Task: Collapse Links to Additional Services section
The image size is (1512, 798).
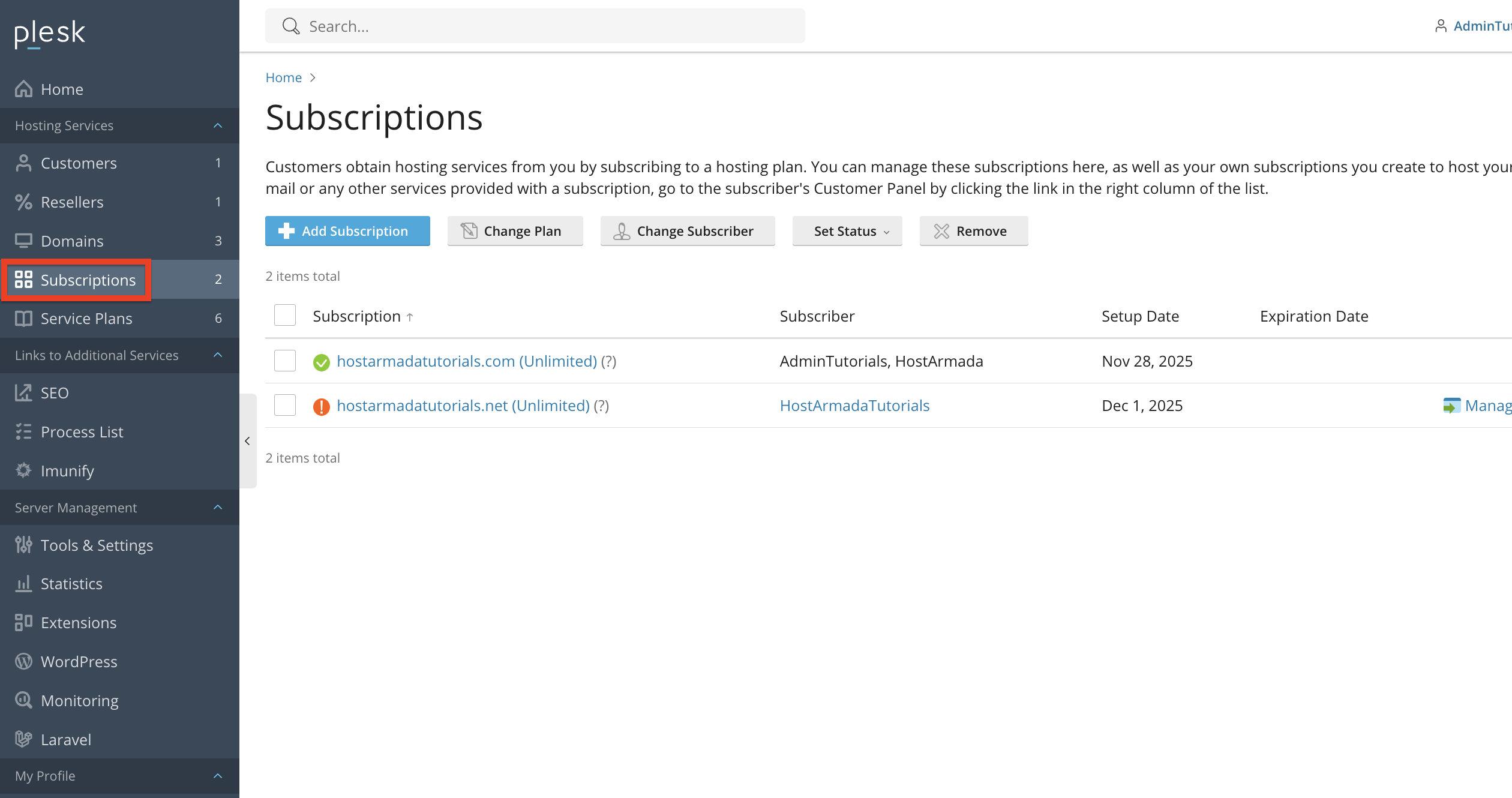Action: 218,355
